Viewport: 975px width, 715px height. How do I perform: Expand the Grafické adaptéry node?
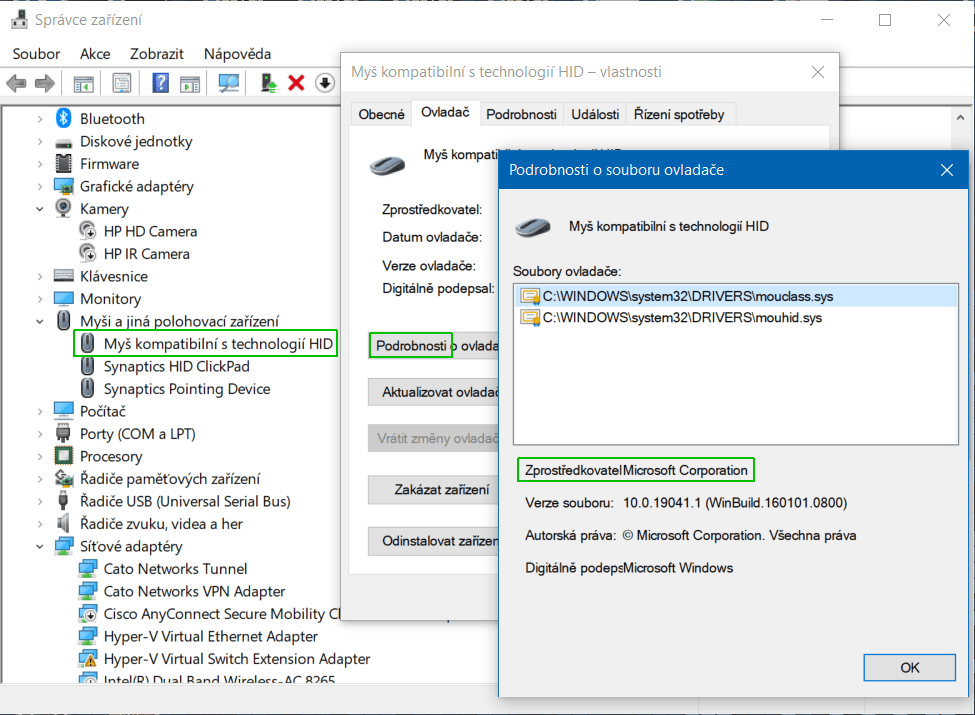pyautogui.click(x=40, y=186)
